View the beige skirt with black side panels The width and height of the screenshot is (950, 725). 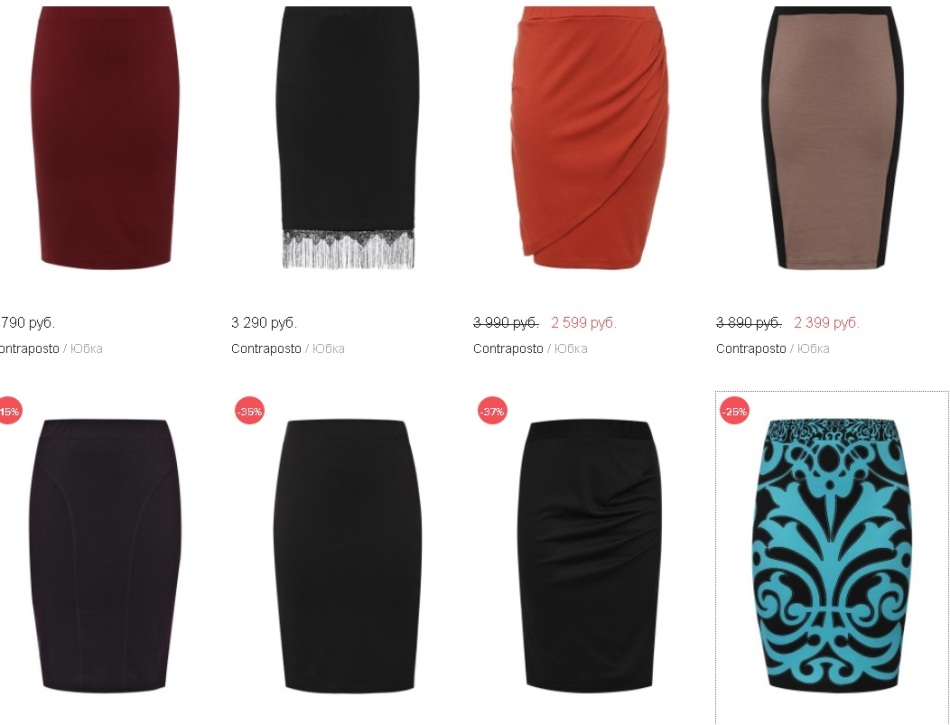[x=832, y=137]
